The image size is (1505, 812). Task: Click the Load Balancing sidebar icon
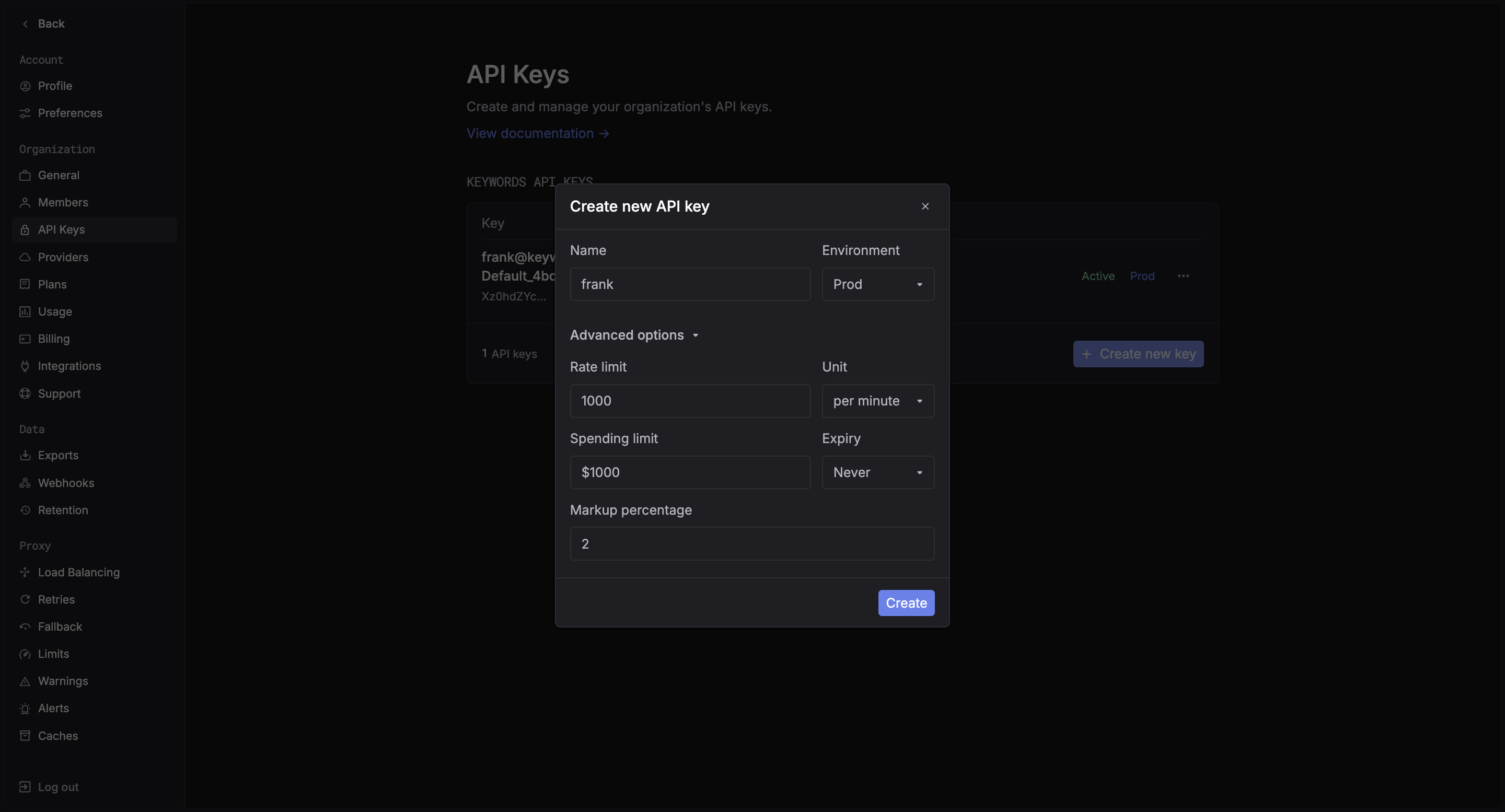[25, 573]
